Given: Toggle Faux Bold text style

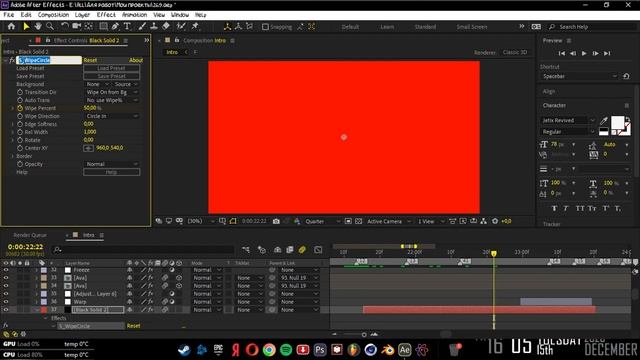Looking at the screenshot, I should point(554,208).
